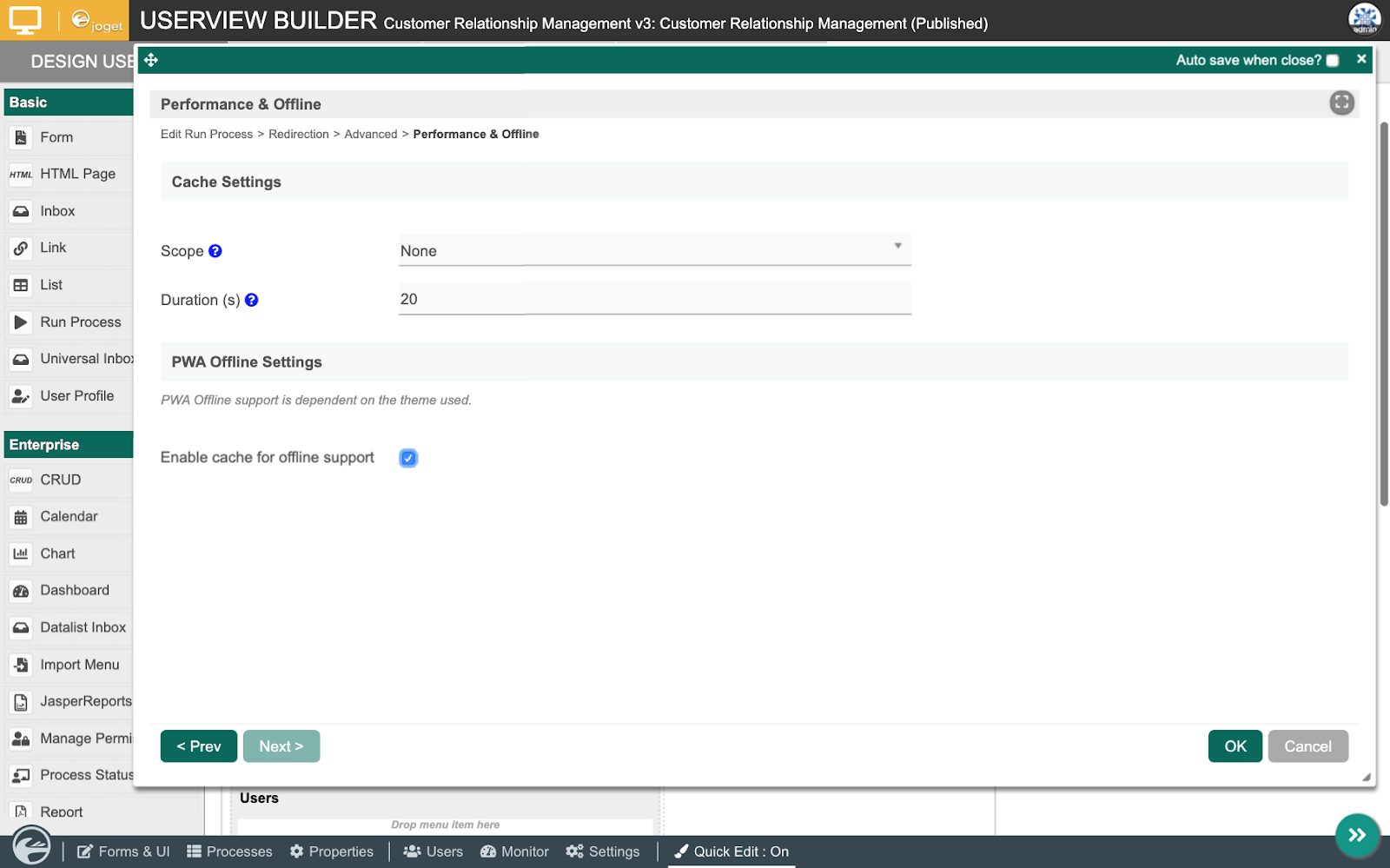Pick the Datalist Inbox icon
Screen dimensions: 1390x868
[21, 627]
